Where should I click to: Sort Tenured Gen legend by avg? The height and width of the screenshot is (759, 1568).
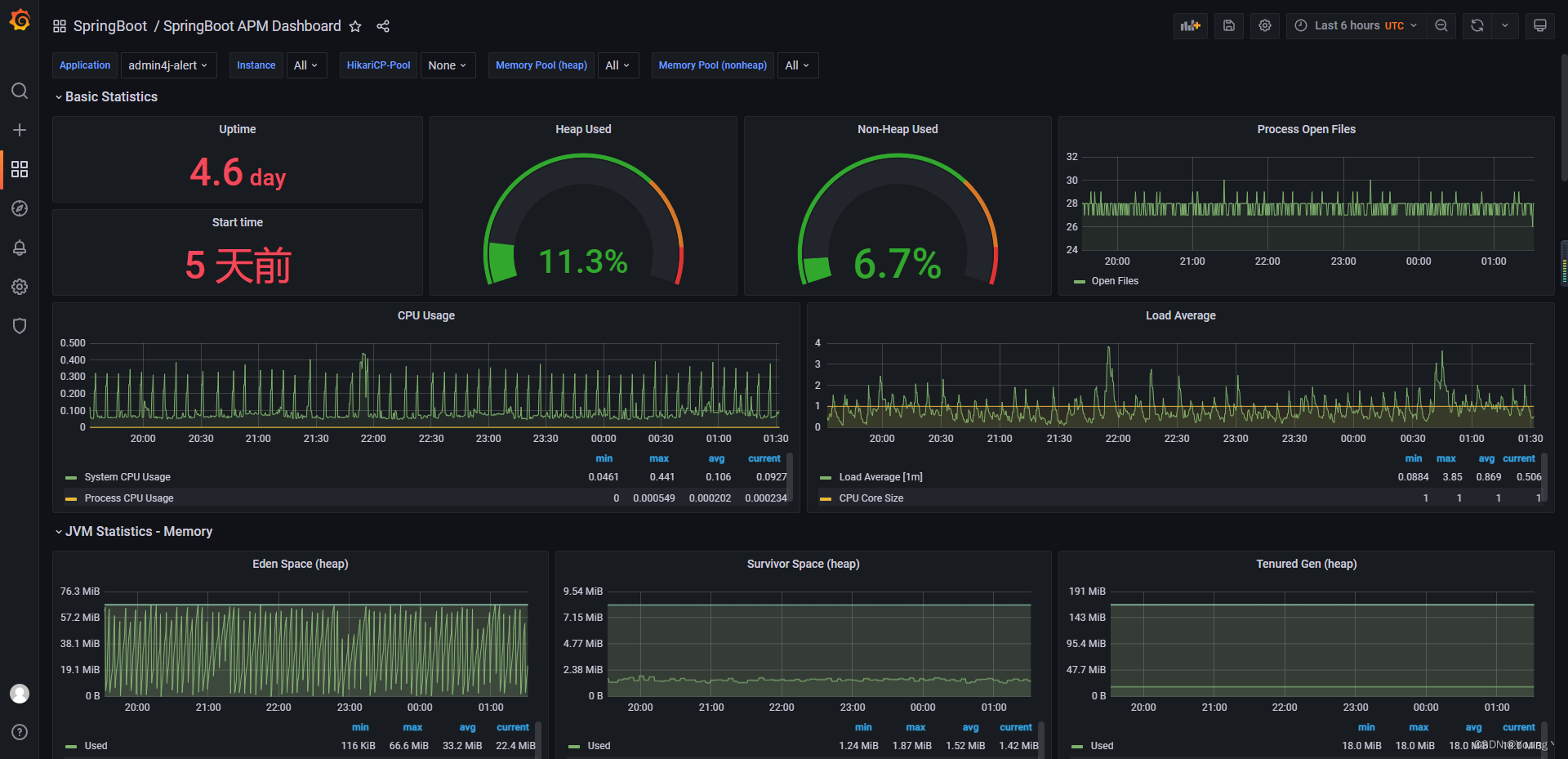pyautogui.click(x=1473, y=728)
